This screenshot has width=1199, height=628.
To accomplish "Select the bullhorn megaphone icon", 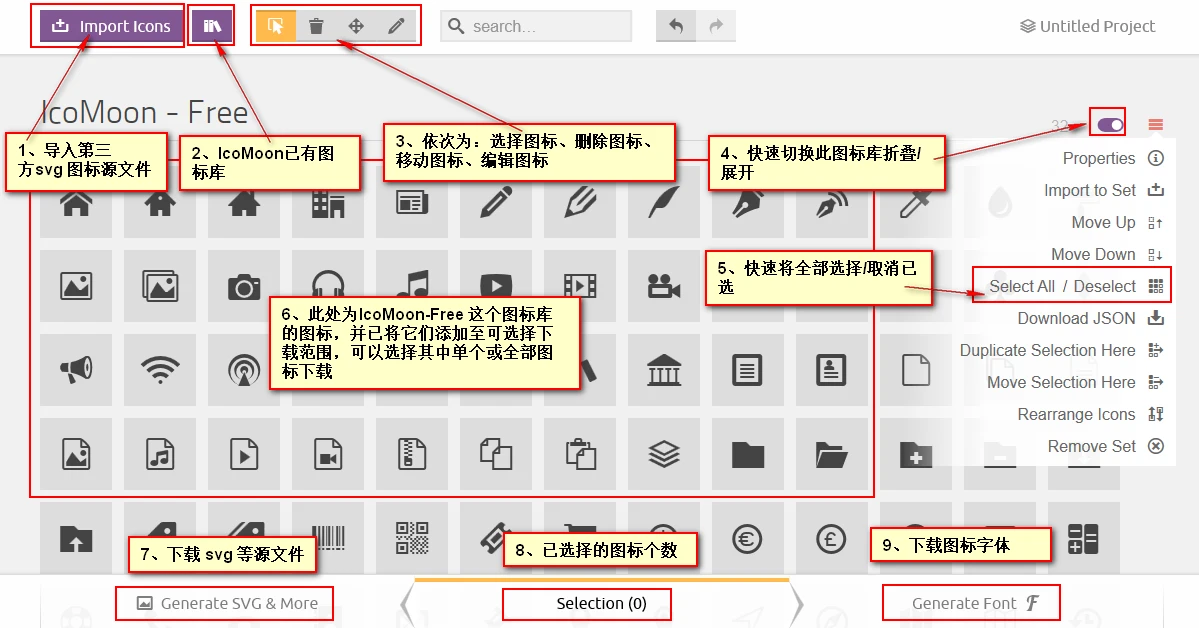I will click(76, 370).
